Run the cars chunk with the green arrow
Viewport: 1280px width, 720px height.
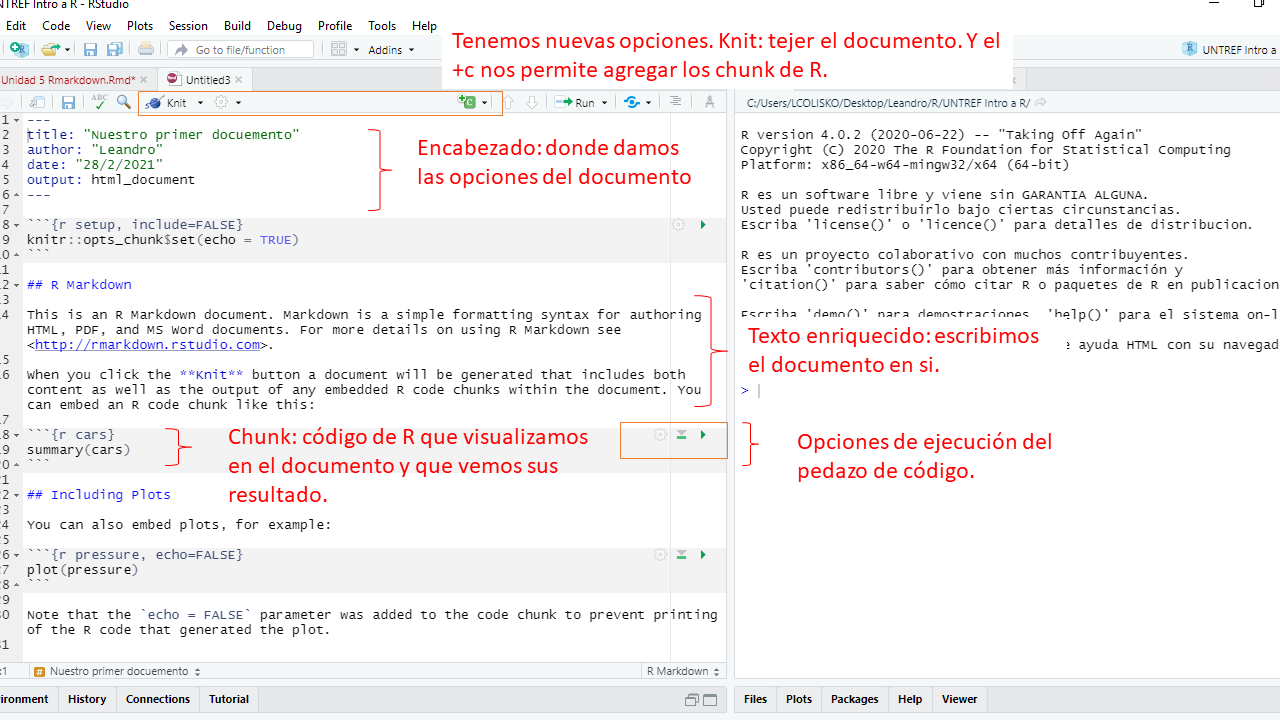(703, 435)
